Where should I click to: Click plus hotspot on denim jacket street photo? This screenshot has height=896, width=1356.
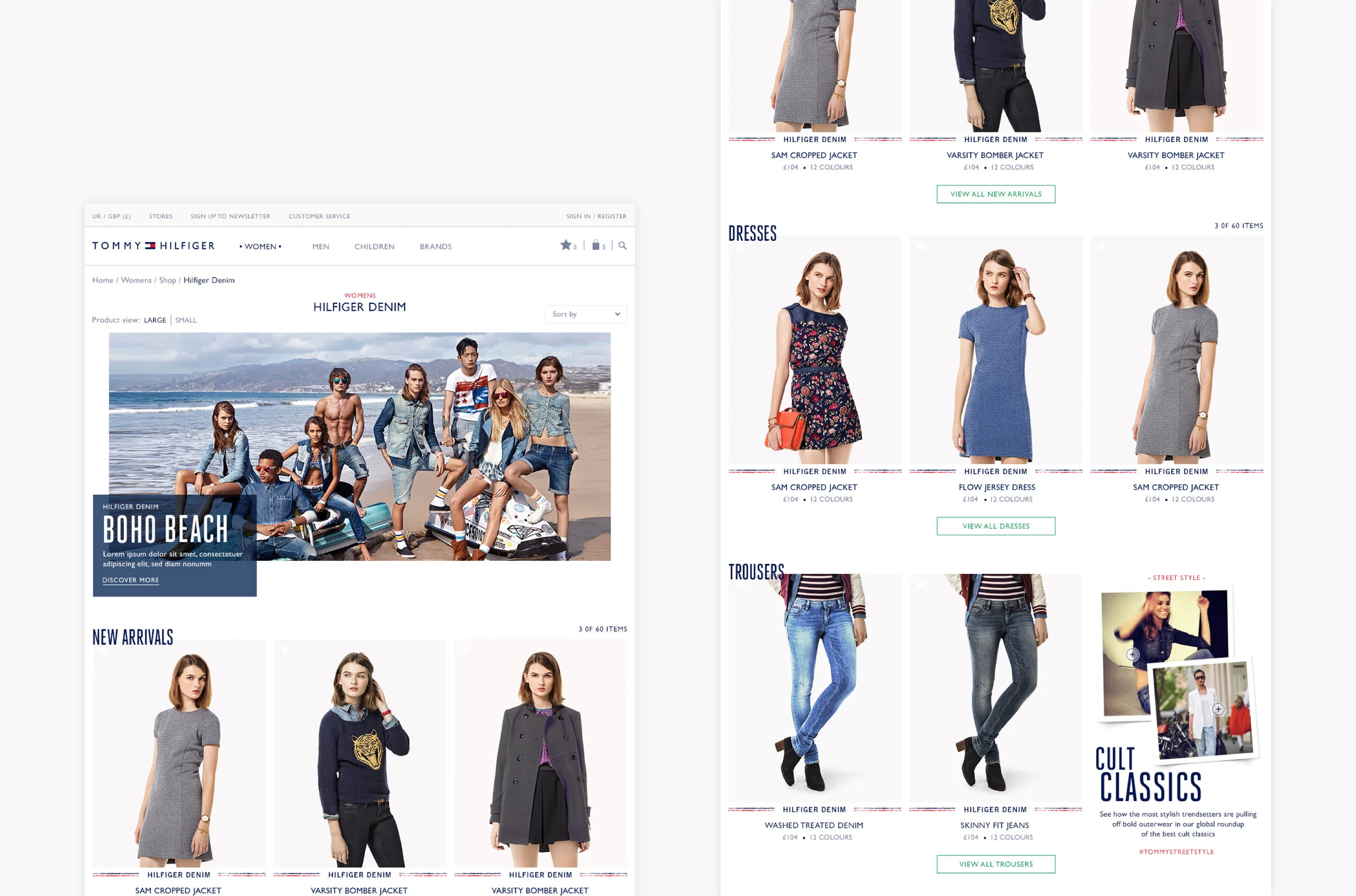[x=1133, y=654]
